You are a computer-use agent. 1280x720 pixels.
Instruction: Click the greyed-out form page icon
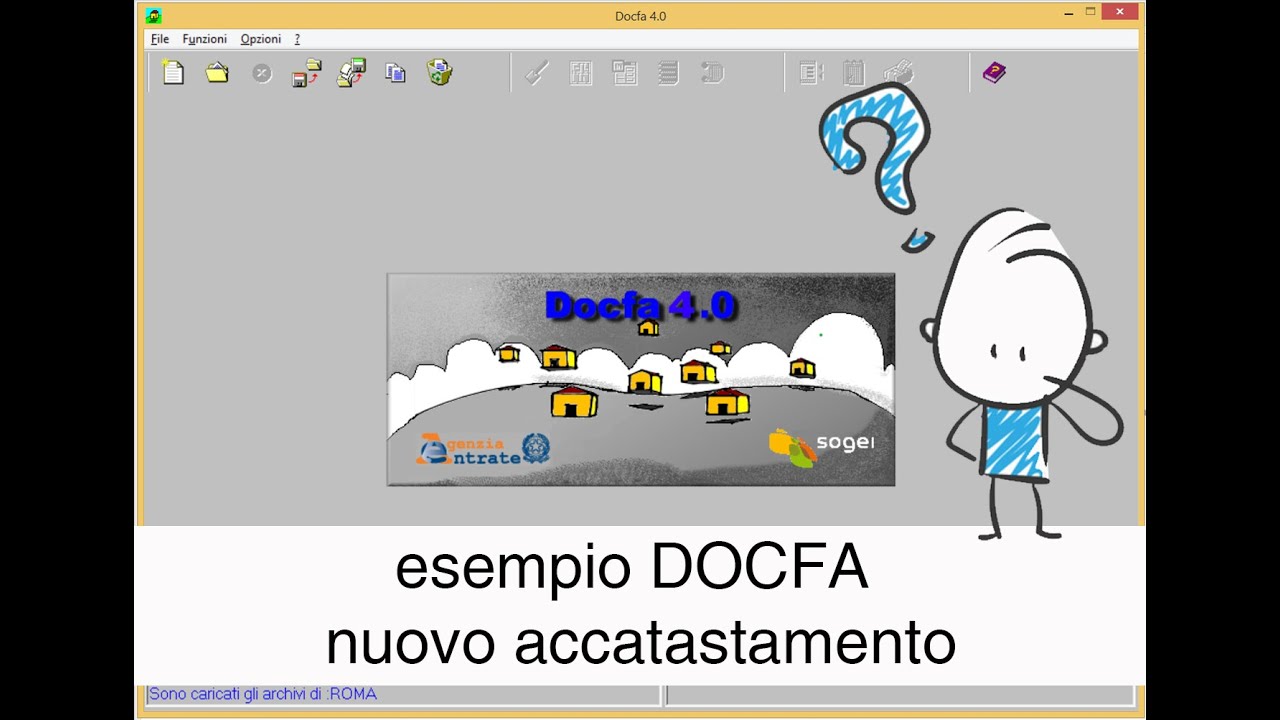[811, 73]
